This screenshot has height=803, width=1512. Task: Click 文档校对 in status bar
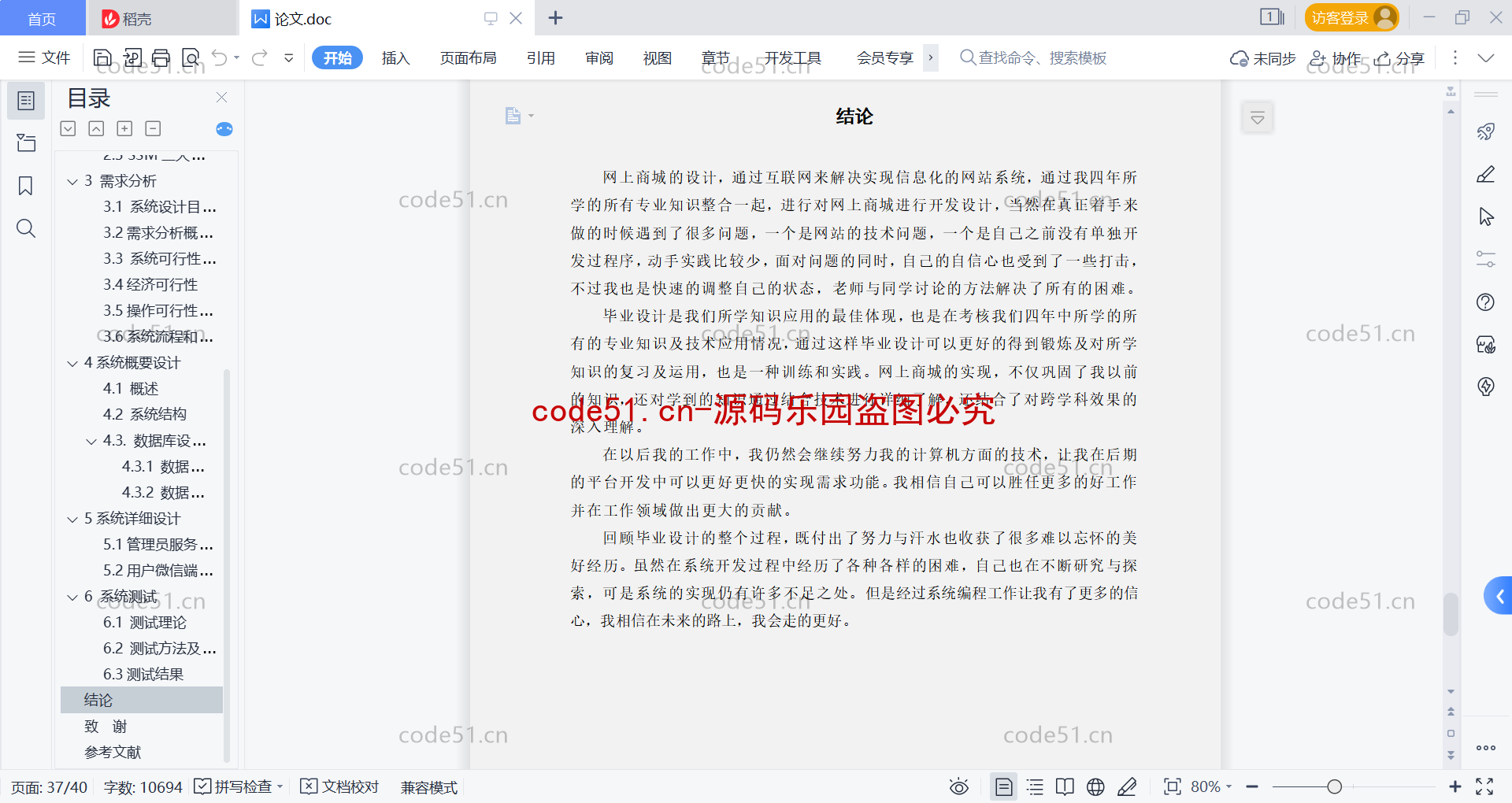(x=340, y=786)
